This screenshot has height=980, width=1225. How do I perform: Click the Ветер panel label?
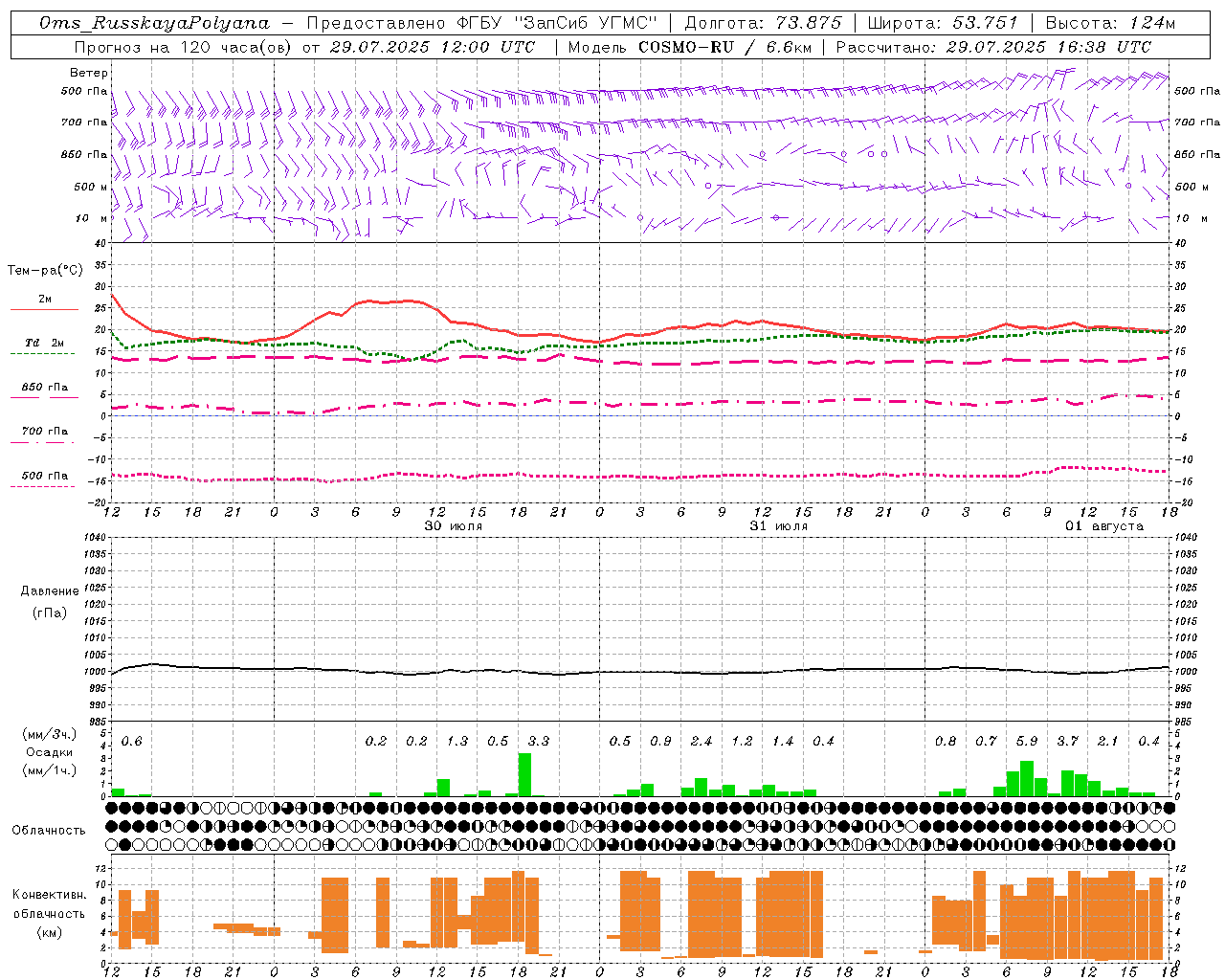coord(89,73)
